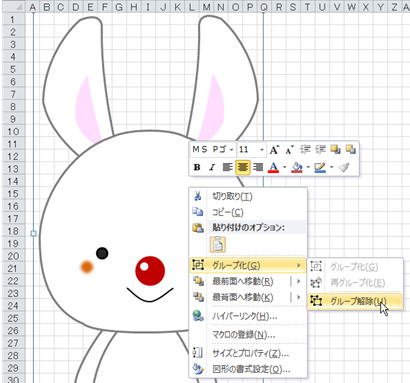Screen dimensions: 410x383
Task: Expand the 最背面へ移動 submenu arrow
Action: point(299,297)
